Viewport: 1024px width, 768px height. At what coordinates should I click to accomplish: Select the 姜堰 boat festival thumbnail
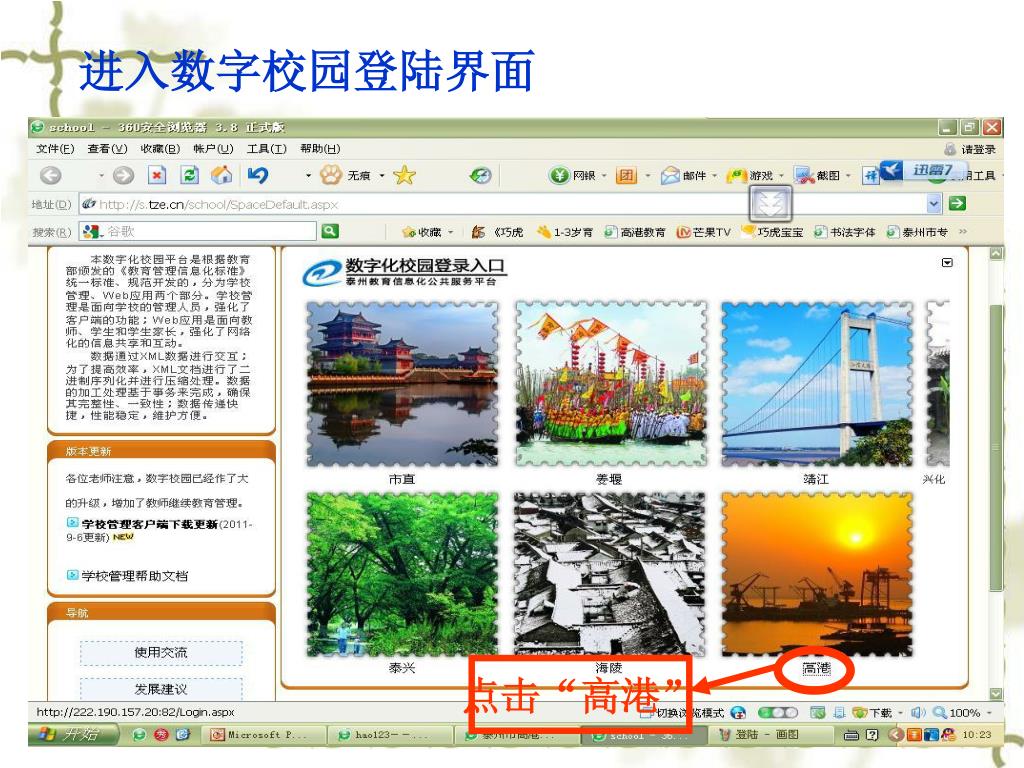[610, 383]
